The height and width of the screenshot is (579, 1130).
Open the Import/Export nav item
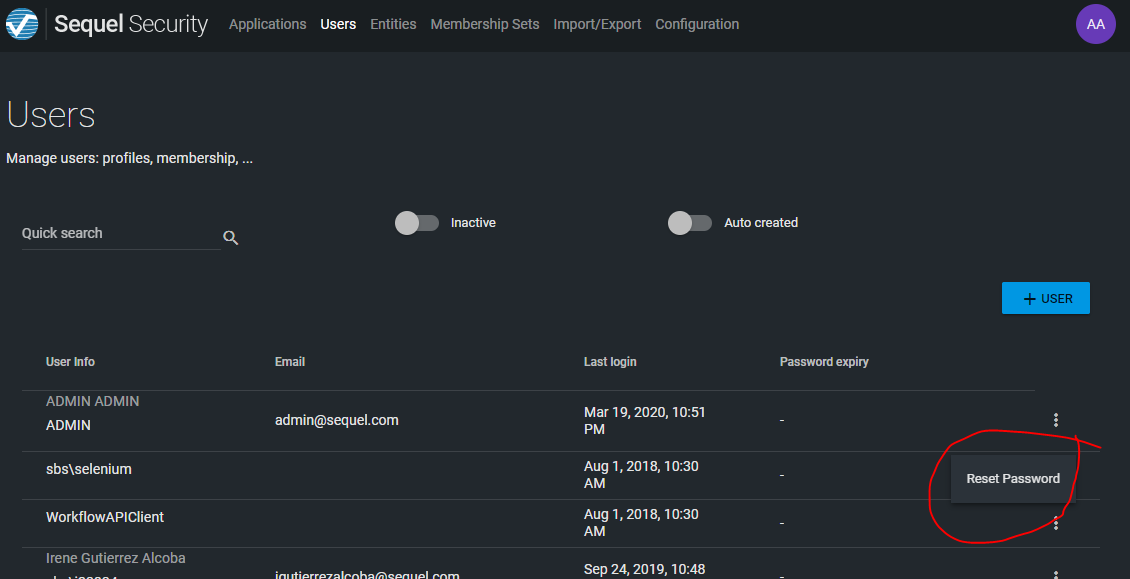click(597, 24)
